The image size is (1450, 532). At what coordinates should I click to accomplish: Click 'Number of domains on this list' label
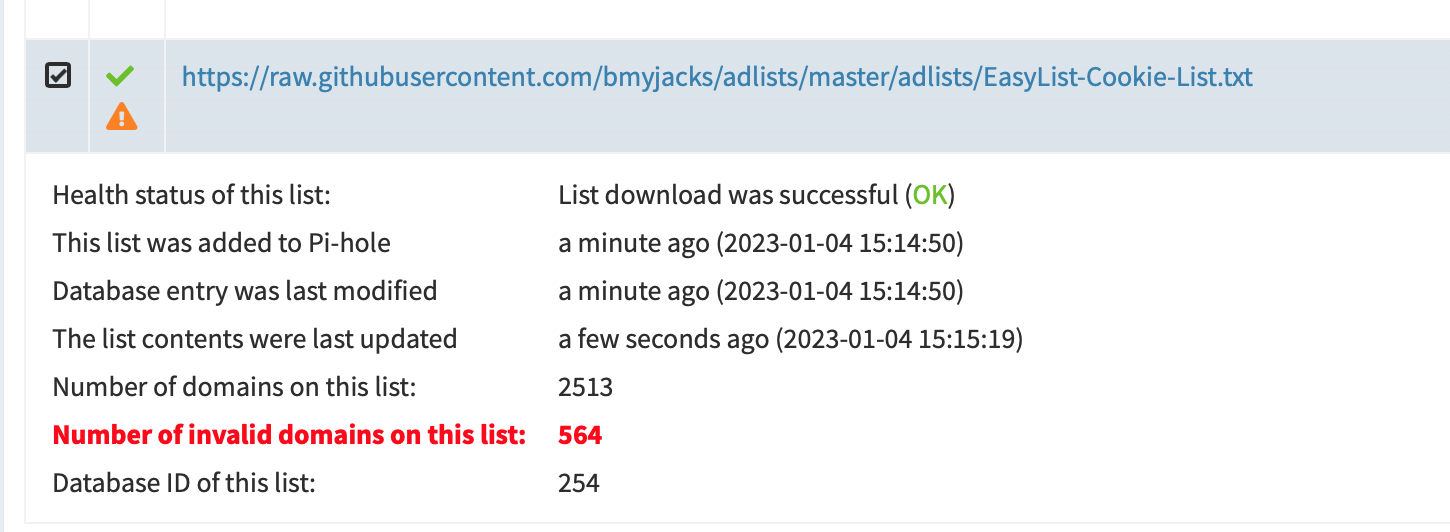coord(234,387)
